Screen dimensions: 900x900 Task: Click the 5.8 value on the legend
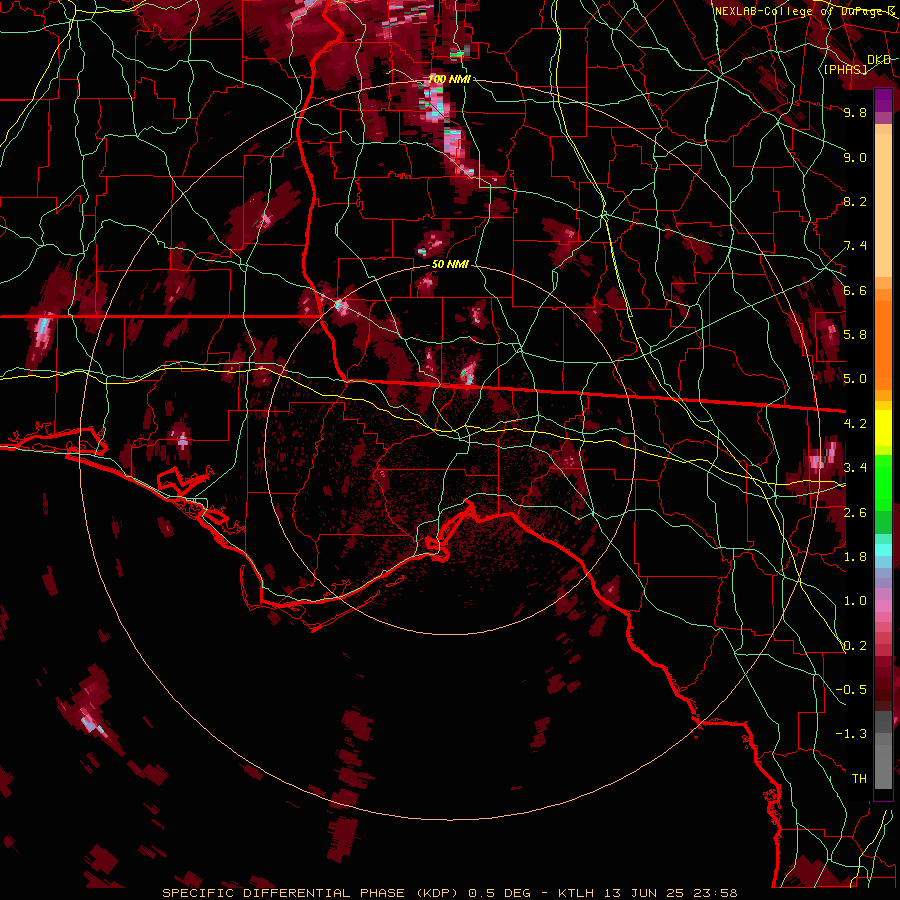coord(855,335)
